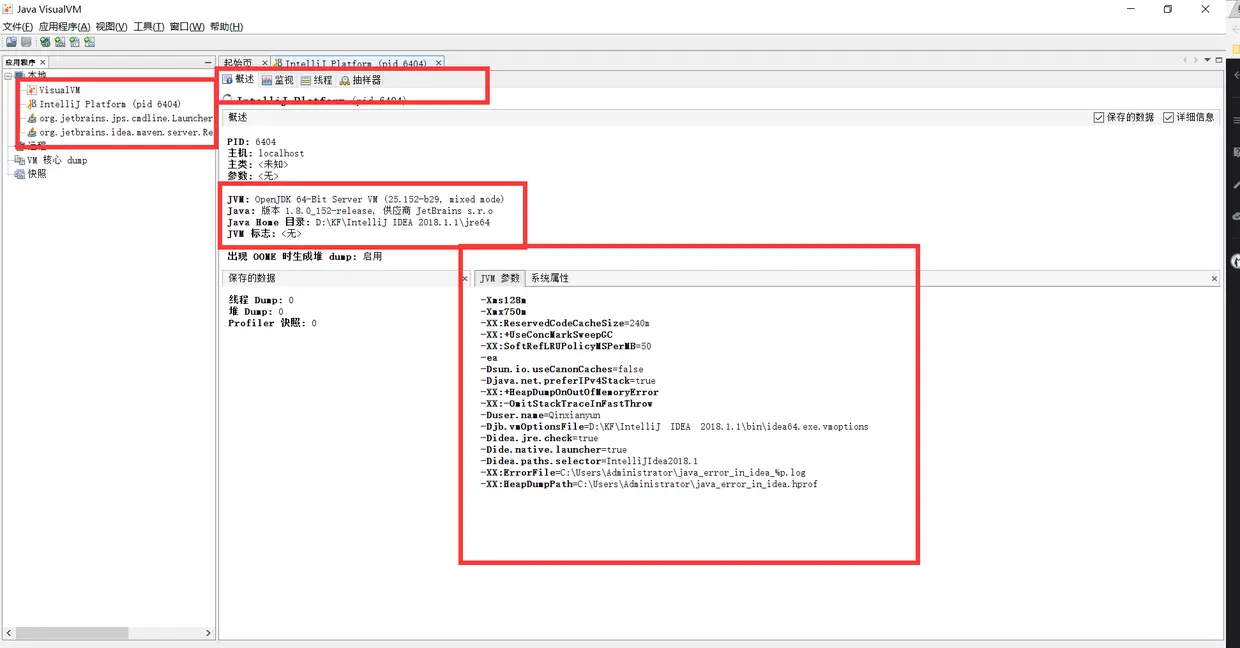Open the 文件 menu
The width and height of the screenshot is (1240, 648).
(x=18, y=27)
